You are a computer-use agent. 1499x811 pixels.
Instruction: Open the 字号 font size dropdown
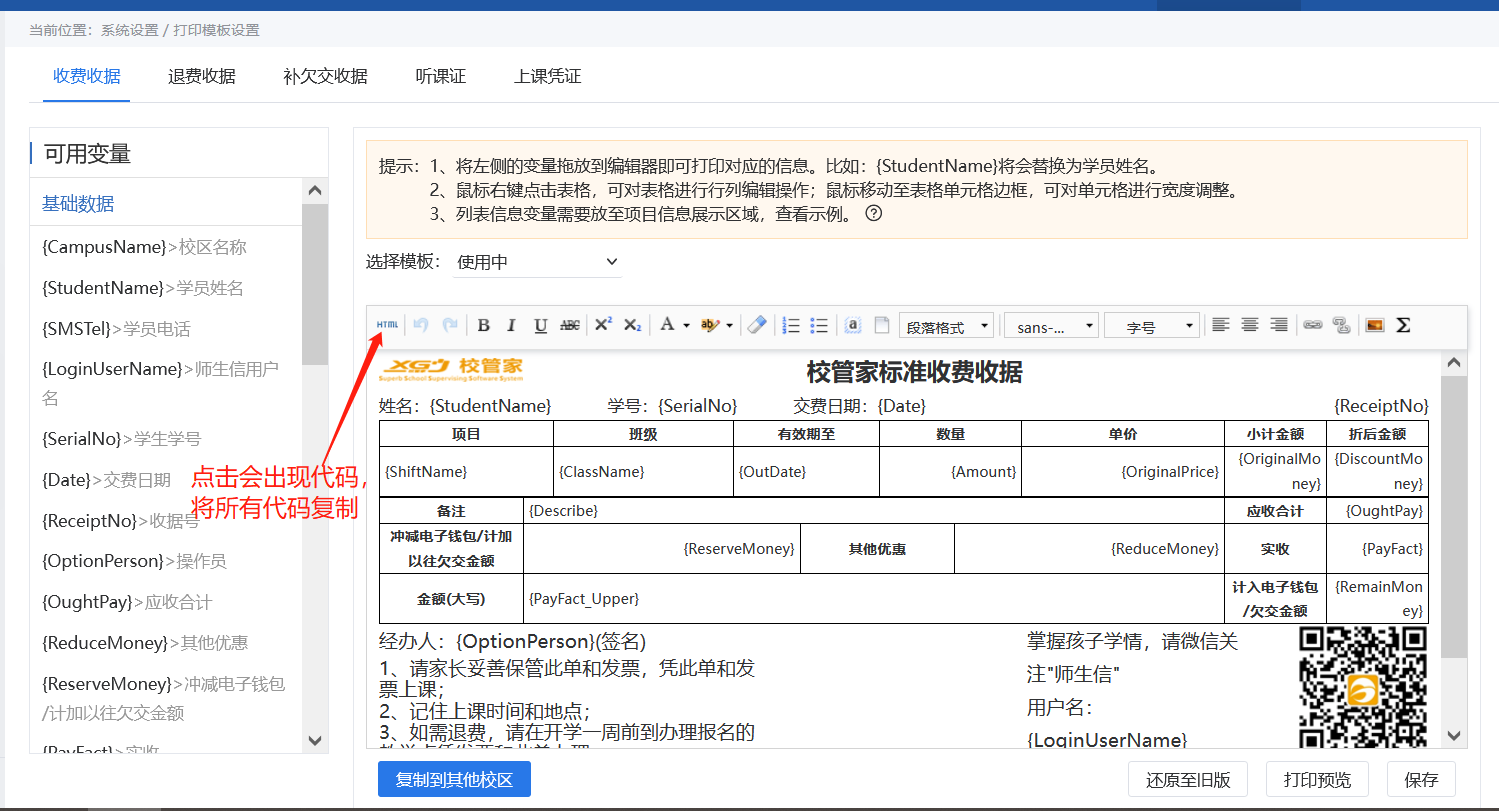coord(1152,326)
